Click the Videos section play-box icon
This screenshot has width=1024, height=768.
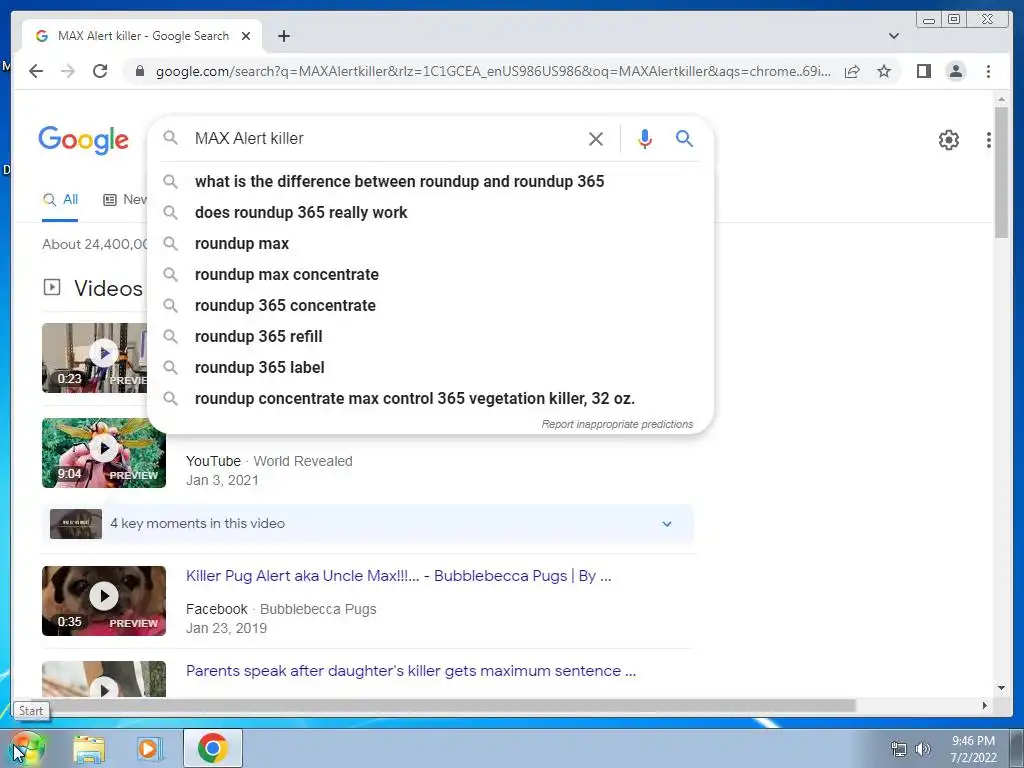coord(52,287)
